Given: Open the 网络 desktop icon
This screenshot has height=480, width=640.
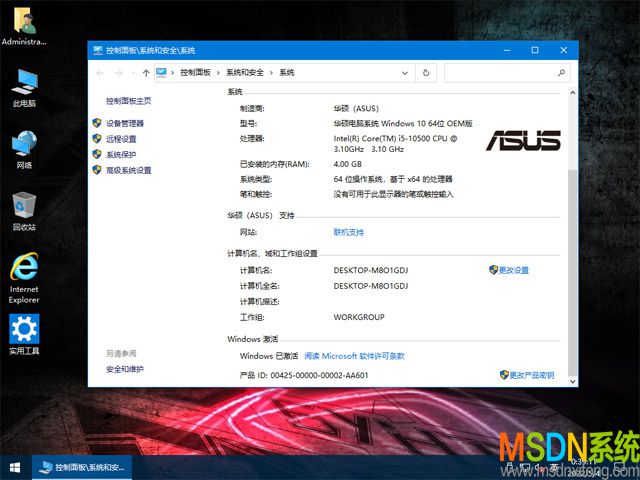Looking at the screenshot, I should [x=24, y=150].
